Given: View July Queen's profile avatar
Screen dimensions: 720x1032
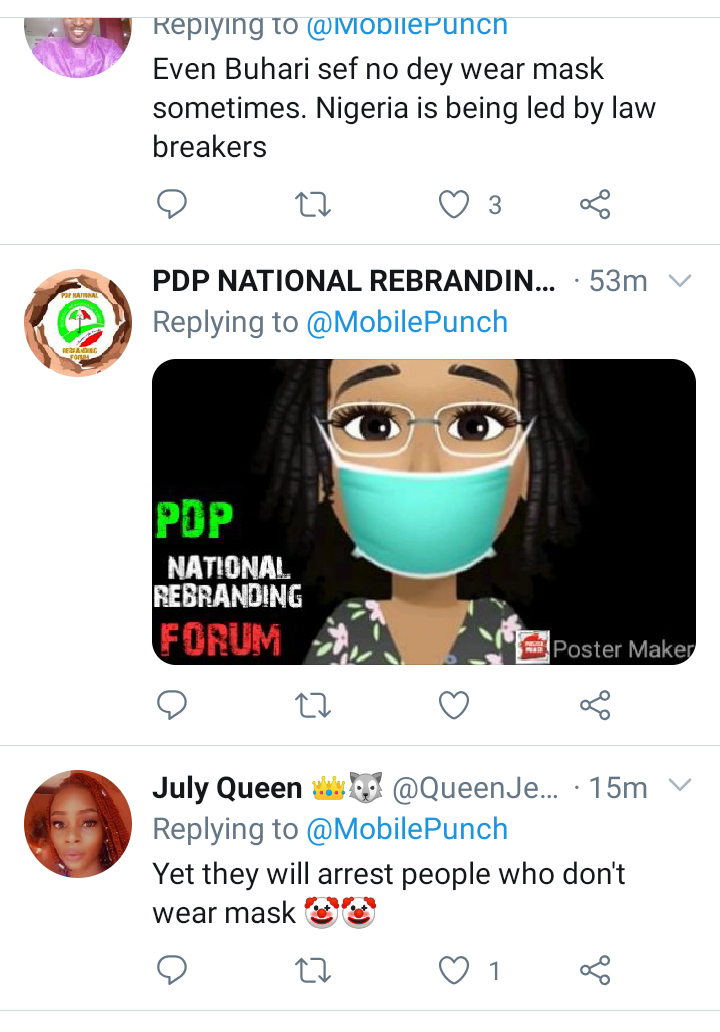Looking at the screenshot, I should click(78, 824).
